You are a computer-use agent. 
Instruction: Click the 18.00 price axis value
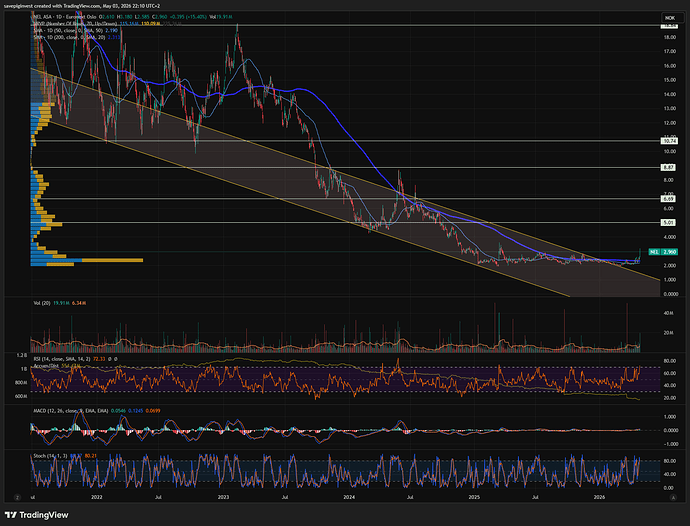click(670, 37)
